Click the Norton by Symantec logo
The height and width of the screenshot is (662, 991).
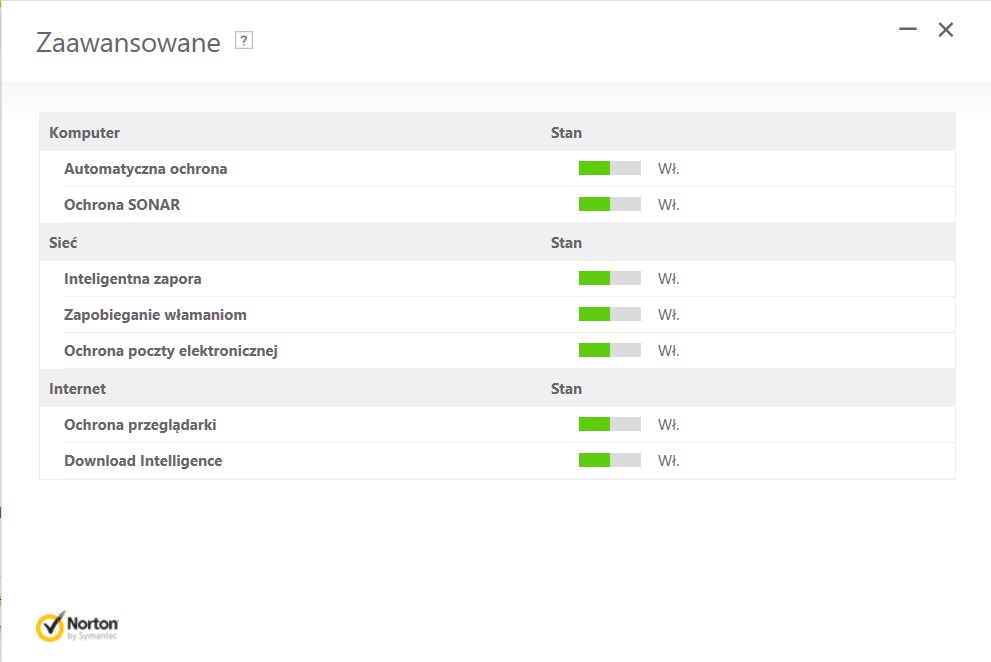click(x=77, y=626)
